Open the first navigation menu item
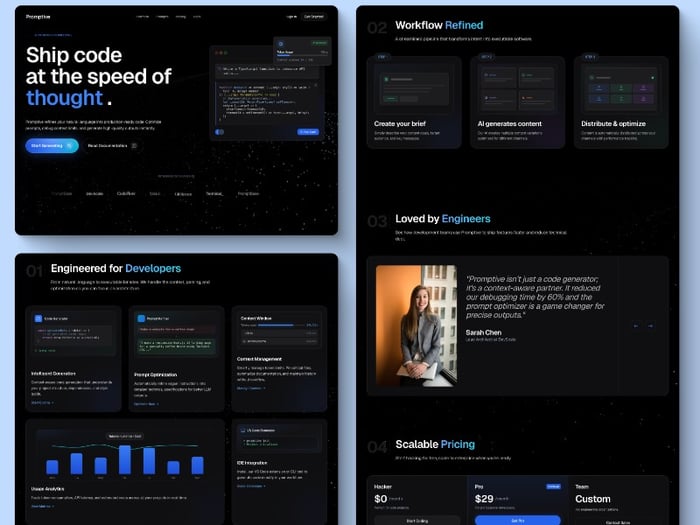Image resolution: width=700 pixels, height=525 pixels. point(142,17)
